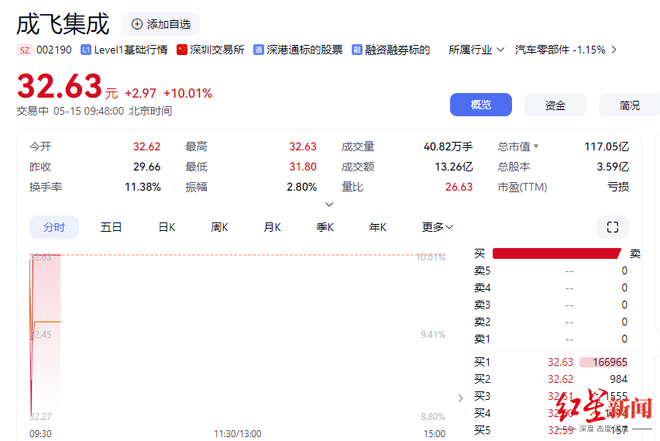Select the 日K chart tab

click(166, 227)
